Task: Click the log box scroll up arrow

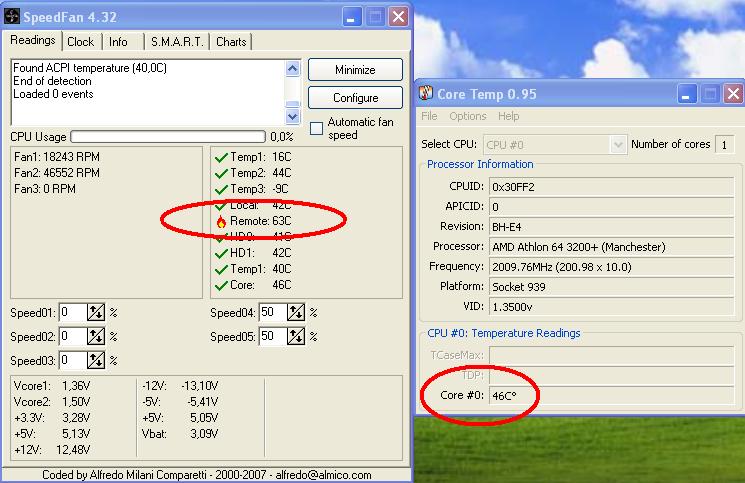Action: 293,69
